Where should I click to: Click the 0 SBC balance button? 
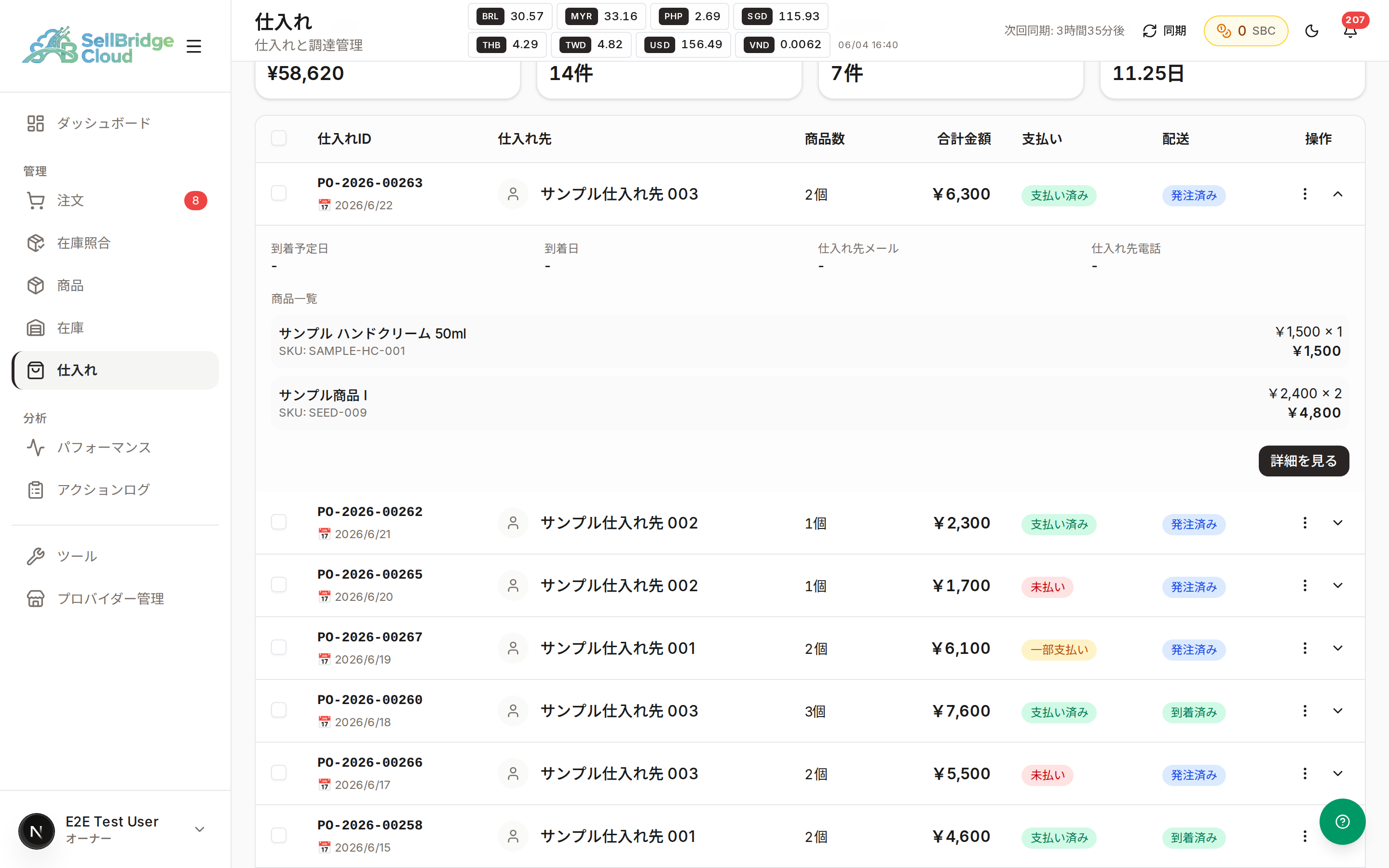click(1245, 31)
